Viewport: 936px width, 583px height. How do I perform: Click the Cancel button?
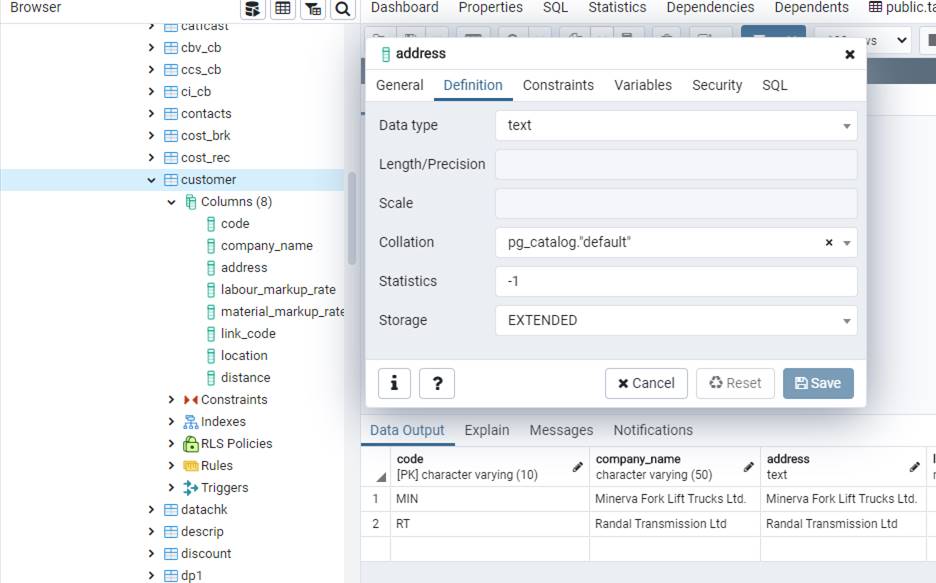coord(646,383)
